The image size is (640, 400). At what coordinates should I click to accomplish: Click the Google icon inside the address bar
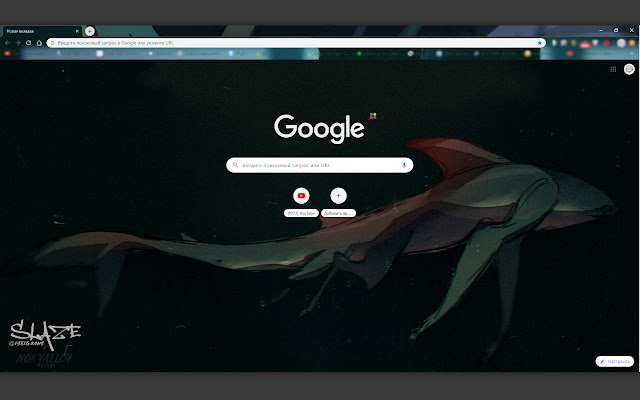tap(52, 43)
